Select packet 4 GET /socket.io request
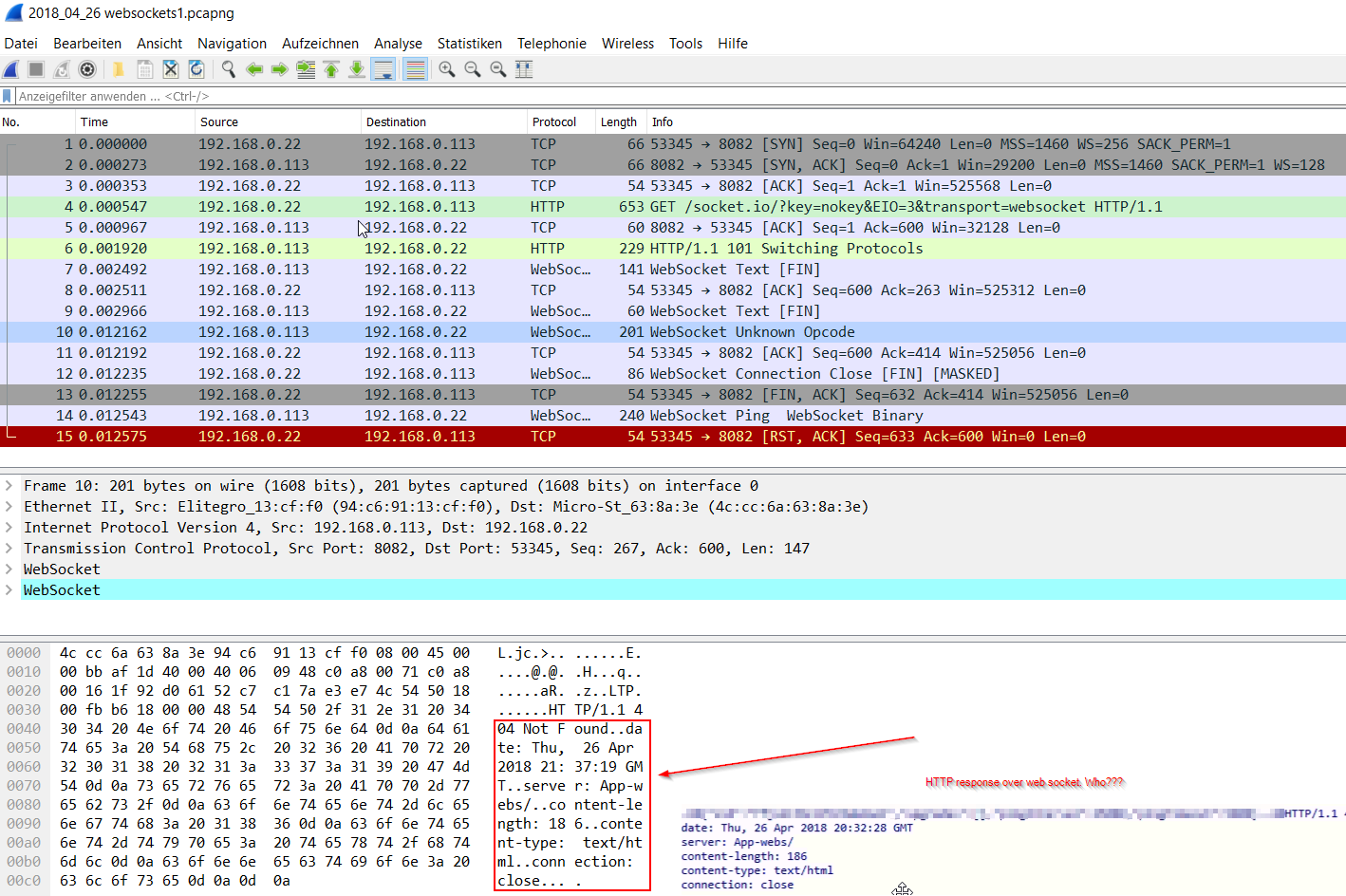 pos(673,207)
